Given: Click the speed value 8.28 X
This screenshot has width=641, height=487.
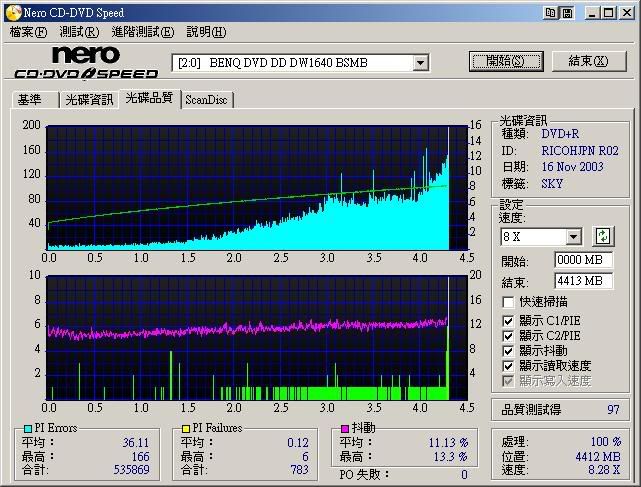Looking at the screenshot, I should pos(604,470).
